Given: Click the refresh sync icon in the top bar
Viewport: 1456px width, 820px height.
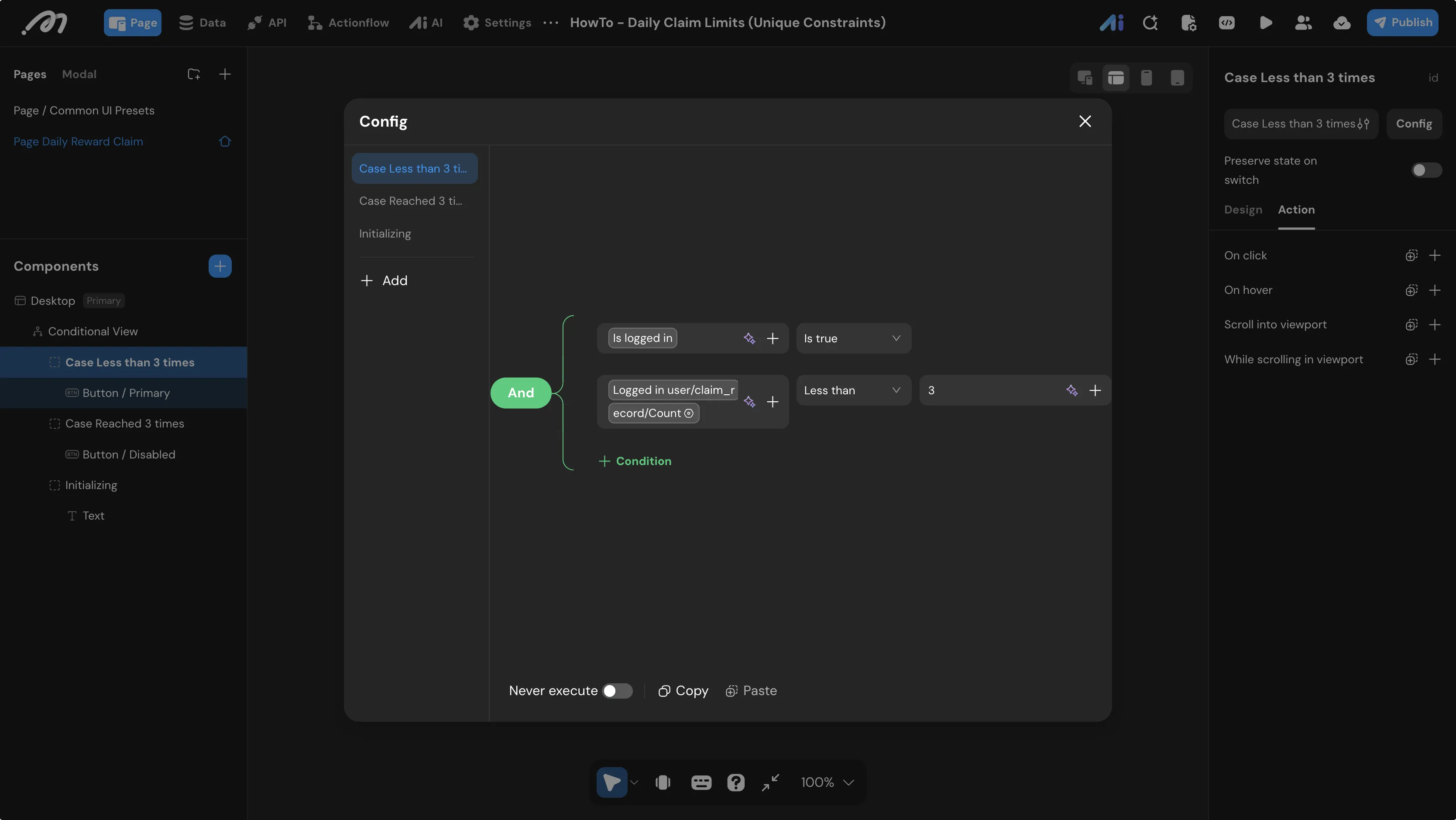Looking at the screenshot, I should pos(1150,23).
